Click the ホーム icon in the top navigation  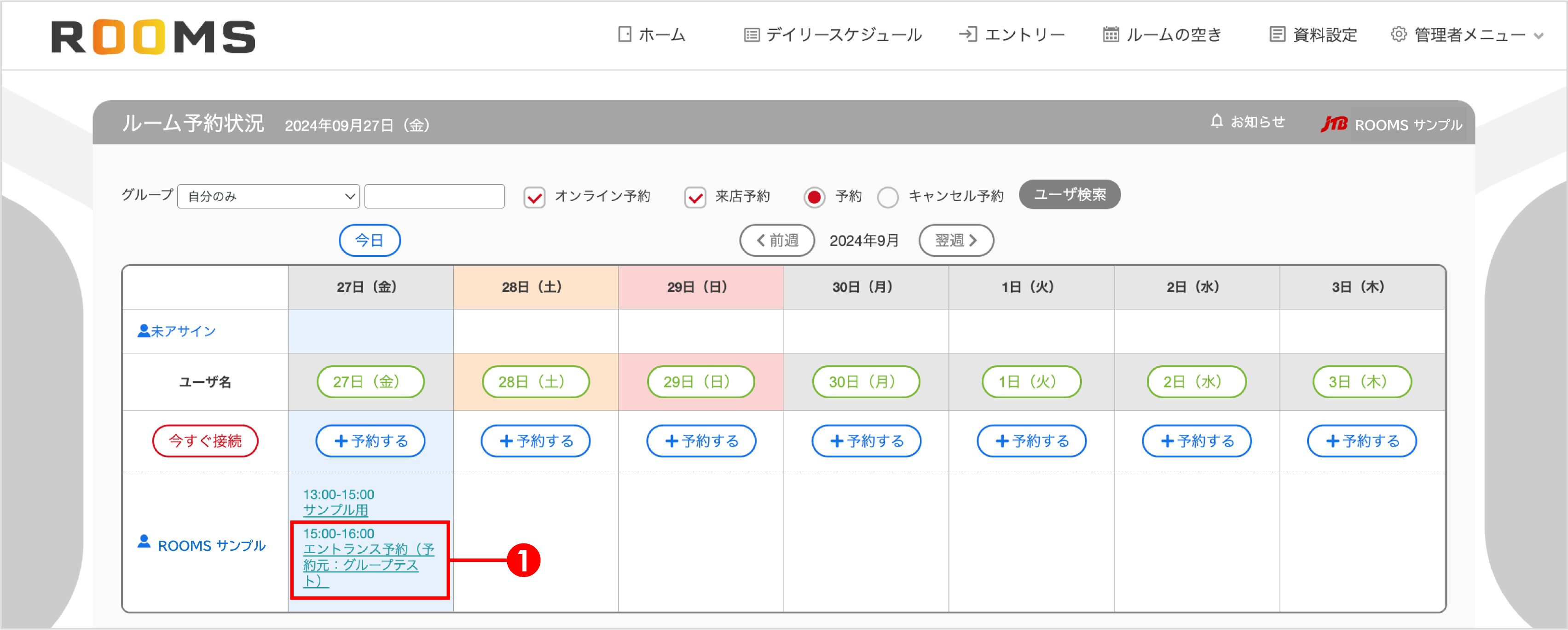pyautogui.click(x=624, y=35)
